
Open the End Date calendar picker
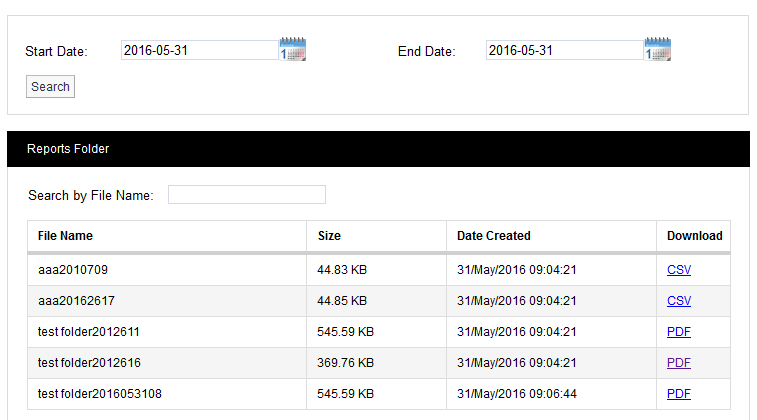[x=658, y=50]
